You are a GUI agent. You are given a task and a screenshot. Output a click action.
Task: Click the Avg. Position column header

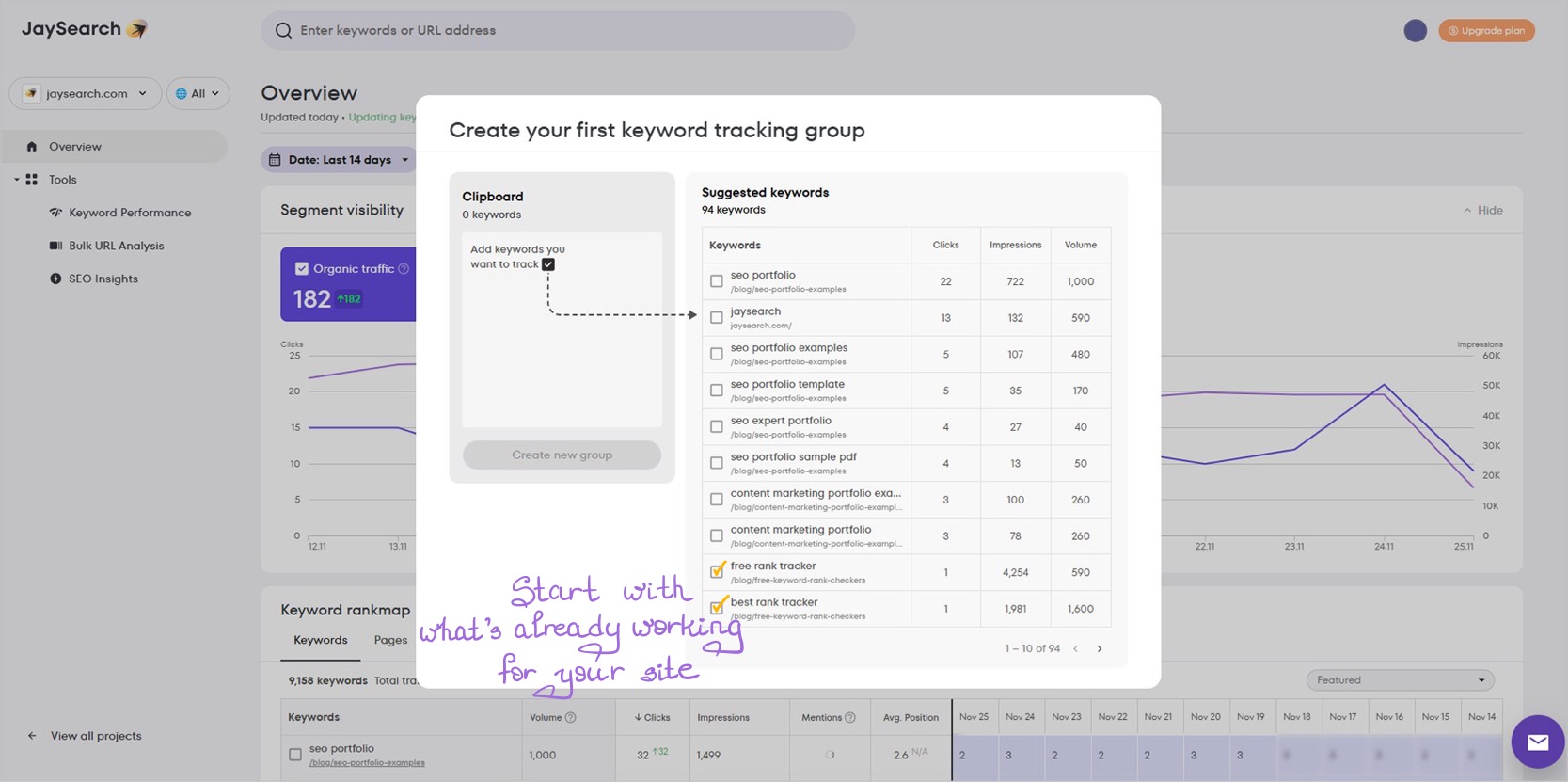911,718
